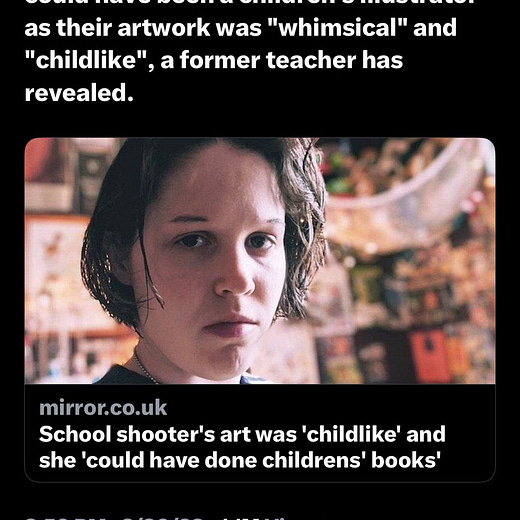The image size is (520, 520).
Task: Tap the blurred left side of preview photo
Action: pyautogui.click(x=55, y=260)
